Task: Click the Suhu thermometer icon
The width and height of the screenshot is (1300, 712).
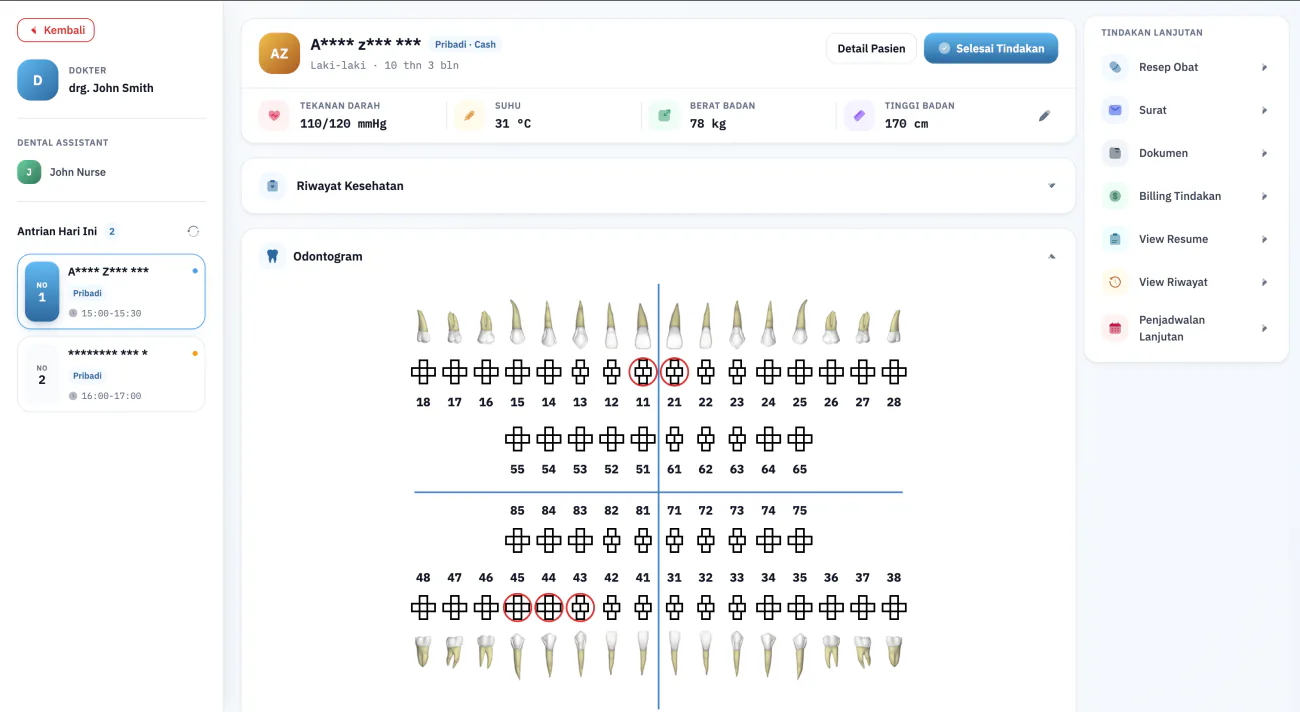Action: [x=468, y=116]
